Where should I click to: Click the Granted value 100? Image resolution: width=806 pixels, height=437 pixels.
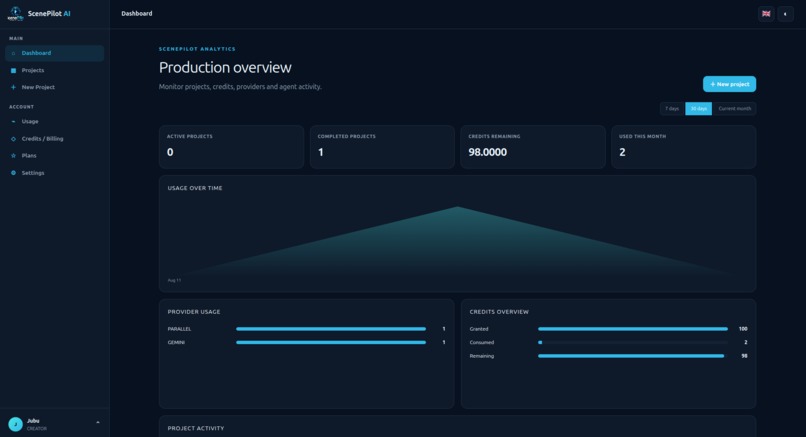tap(743, 329)
